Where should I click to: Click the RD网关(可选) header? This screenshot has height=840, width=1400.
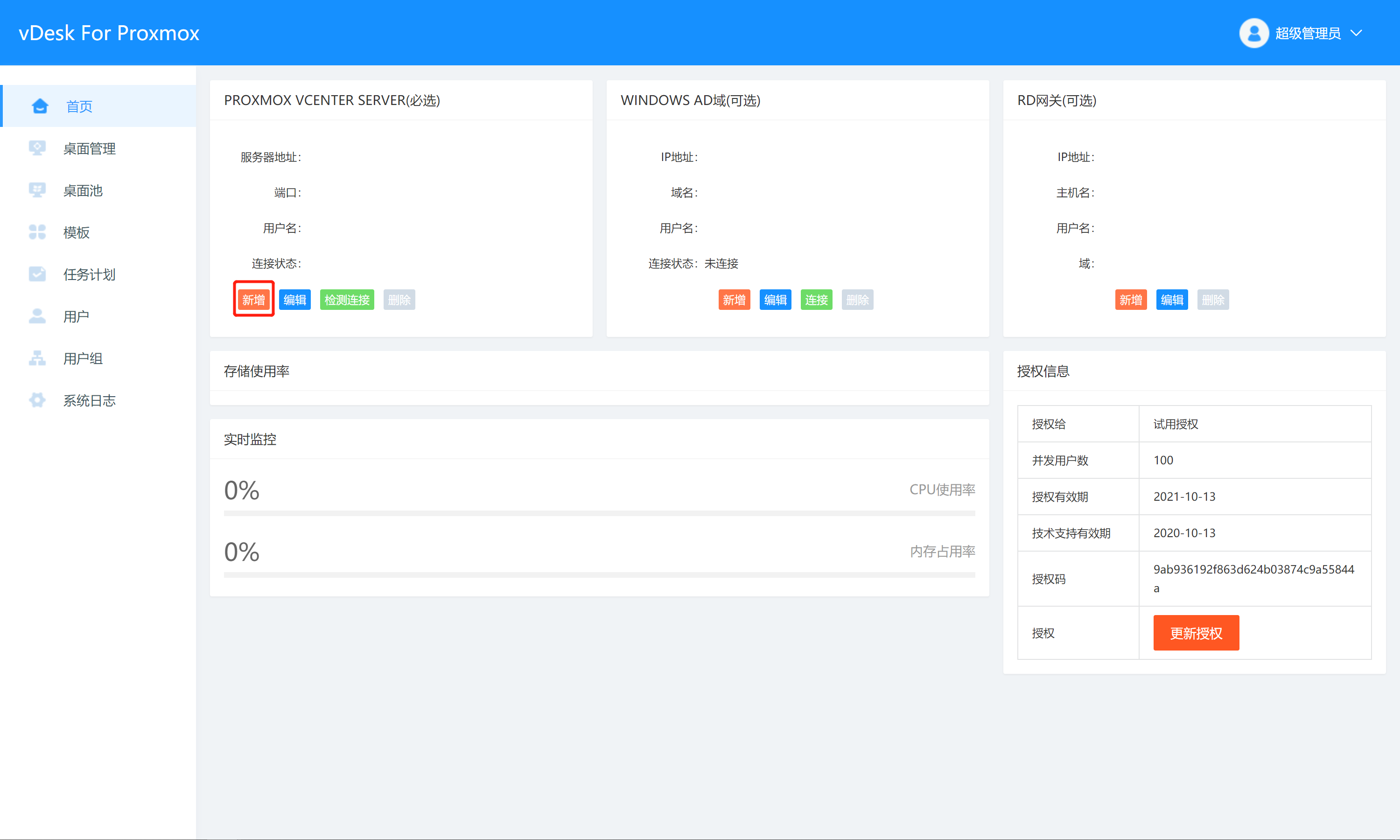pos(1057,100)
